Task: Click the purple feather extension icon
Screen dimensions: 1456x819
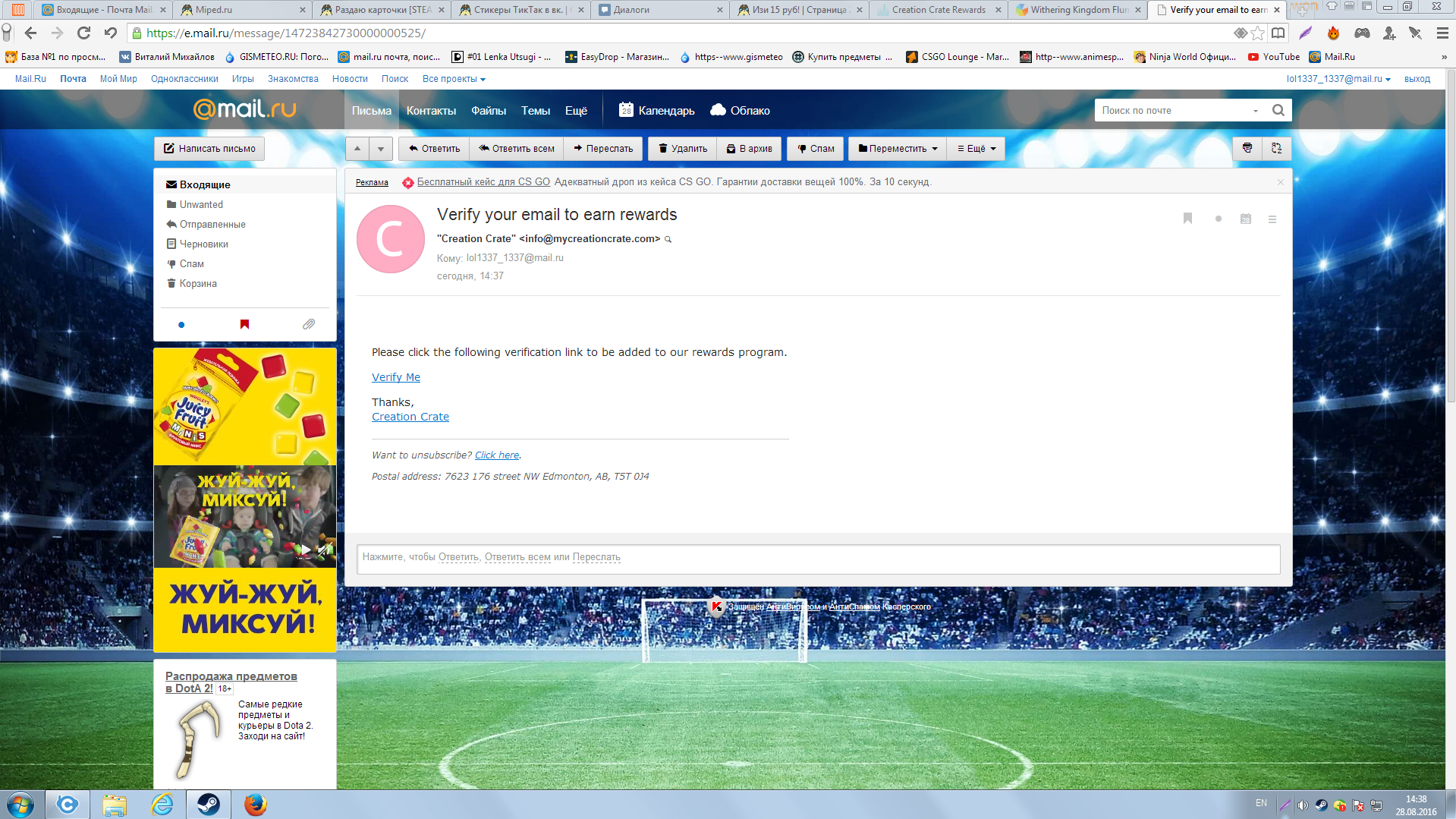Action: (x=1306, y=33)
